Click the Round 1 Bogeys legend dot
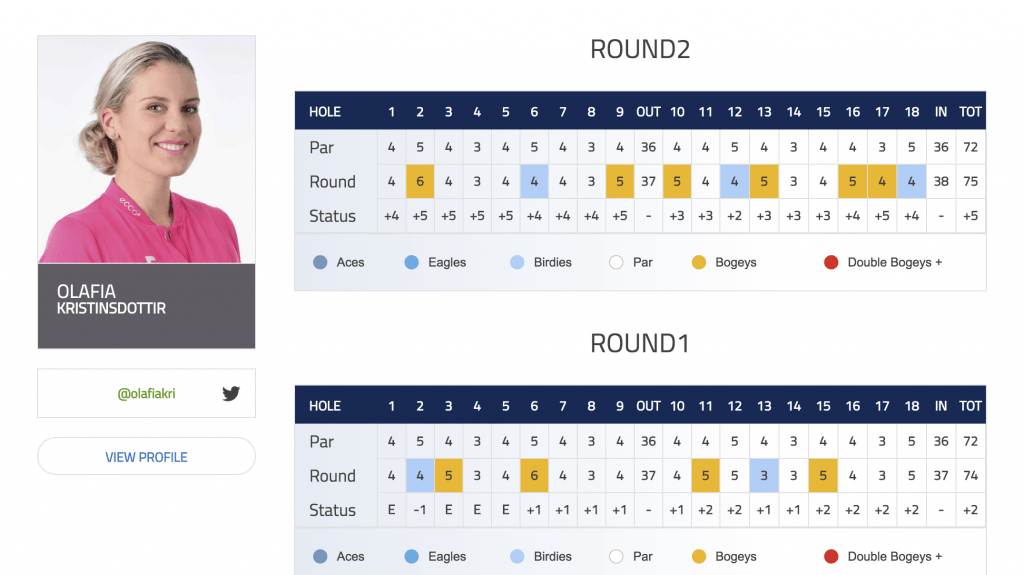This screenshot has width=1024, height=575. tap(700, 556)
